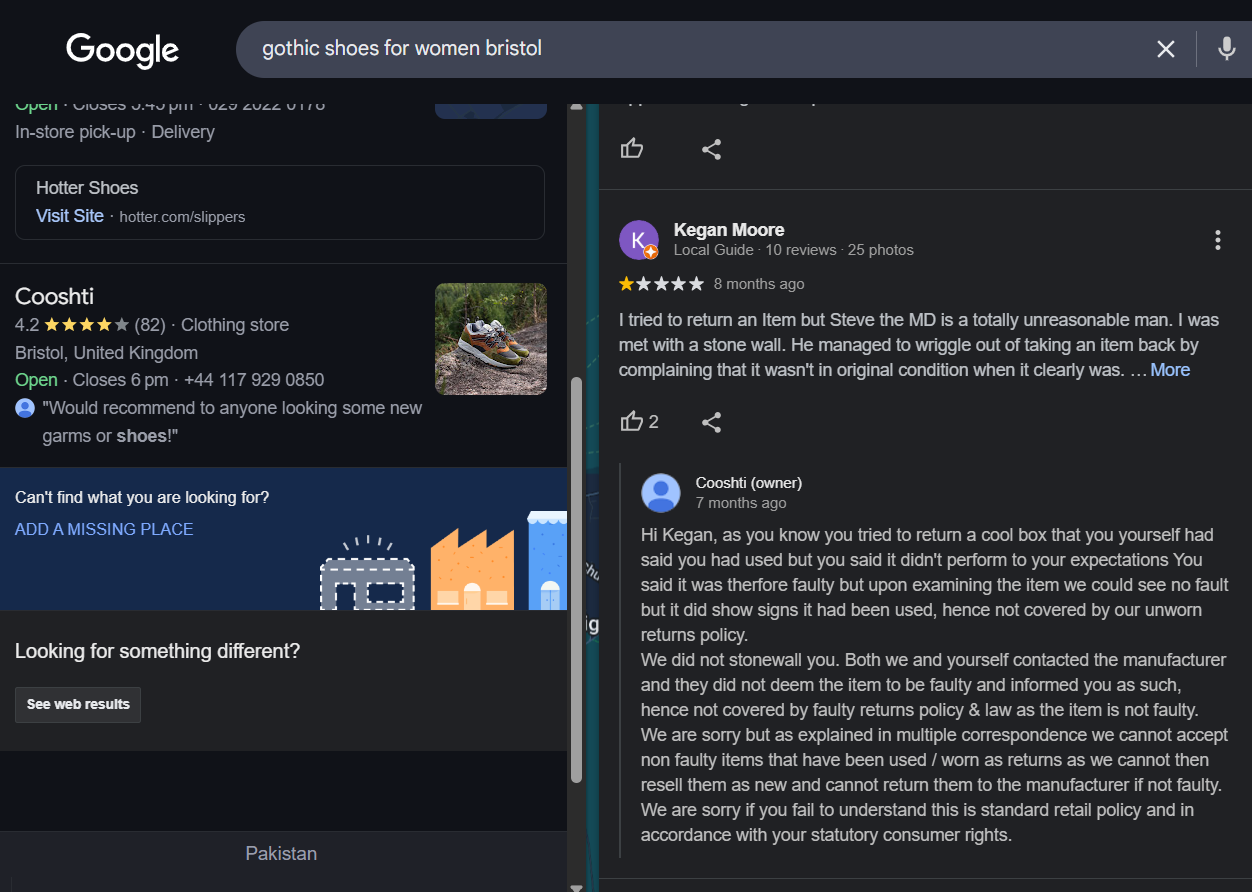The width and height of the screenshot is (1252, 892).
Task: Click the 'Can't find what you are looking for?' text
Action: point(142,497)
